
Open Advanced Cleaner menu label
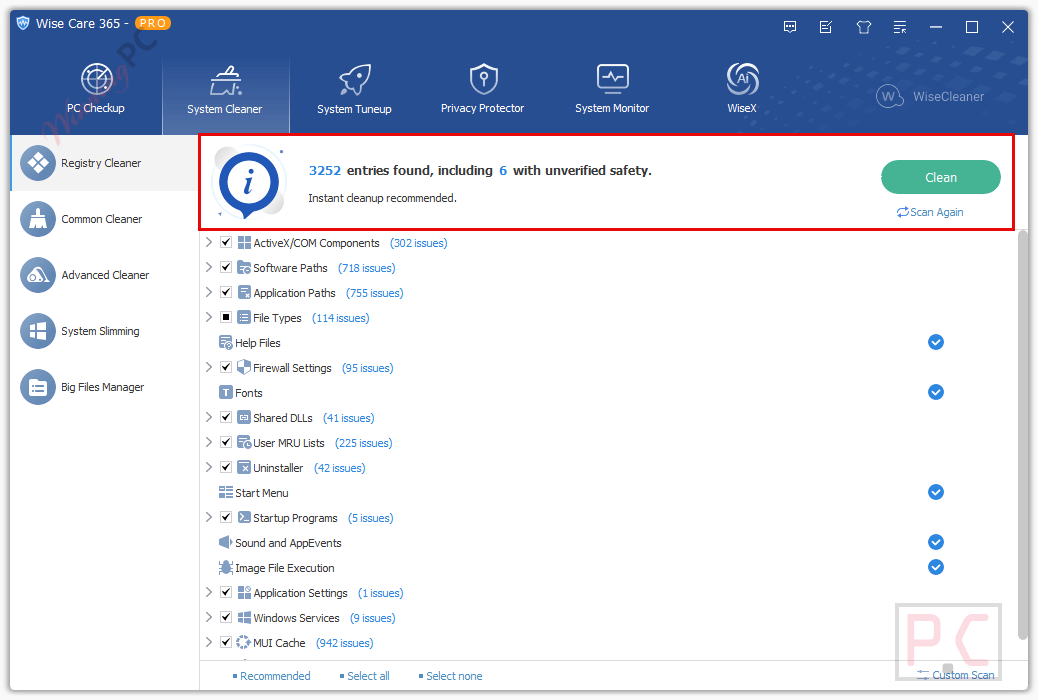coord(105,275)
